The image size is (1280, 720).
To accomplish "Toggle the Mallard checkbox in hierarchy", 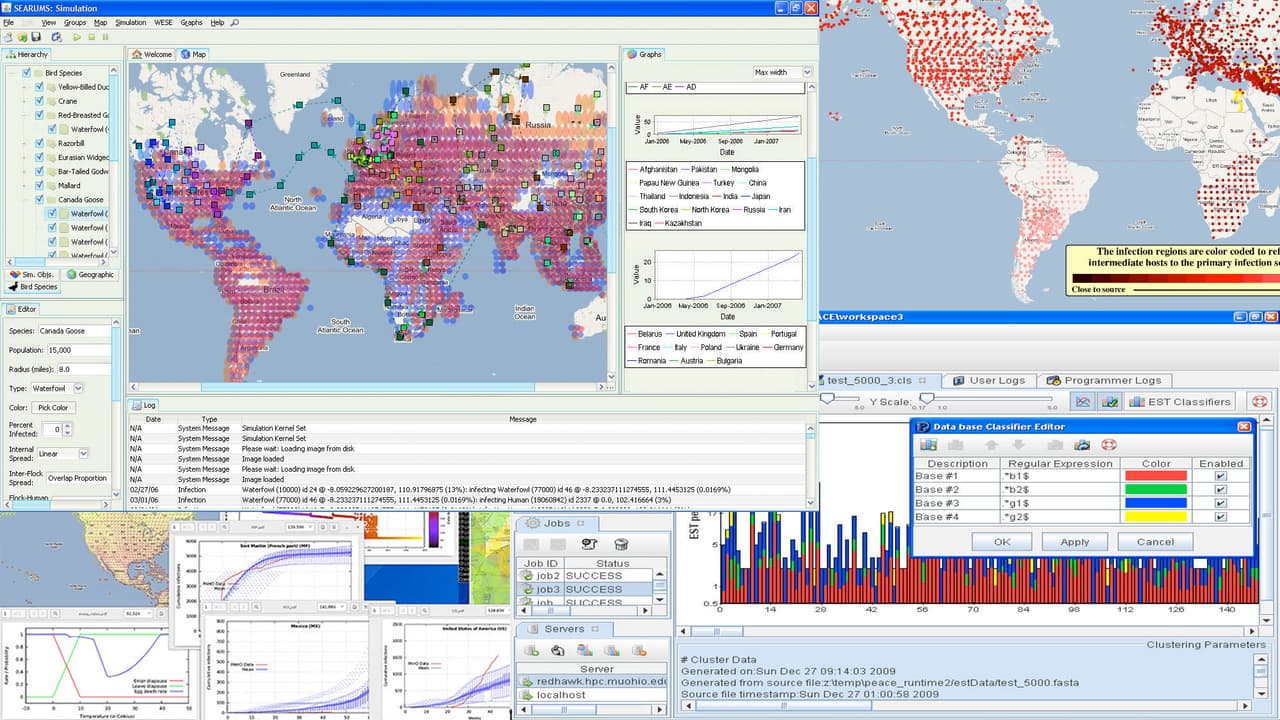I will [x=39, y=185].
